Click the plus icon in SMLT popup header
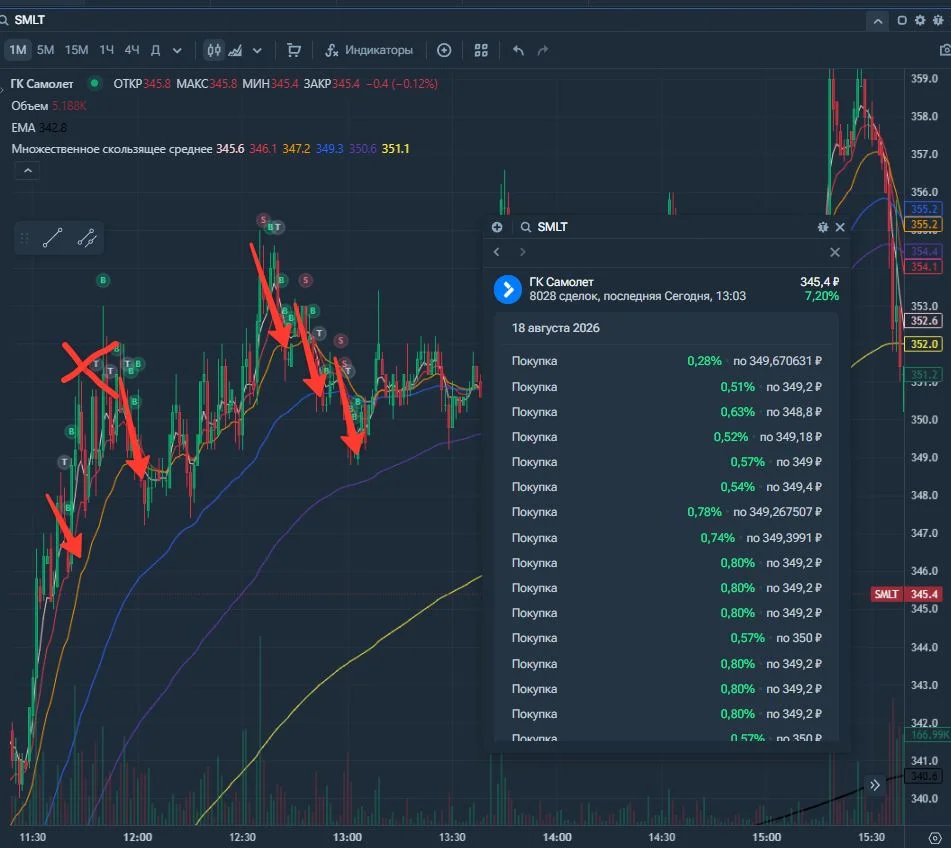This screenshot has height=848, width=951. click(x=497, y=227)
